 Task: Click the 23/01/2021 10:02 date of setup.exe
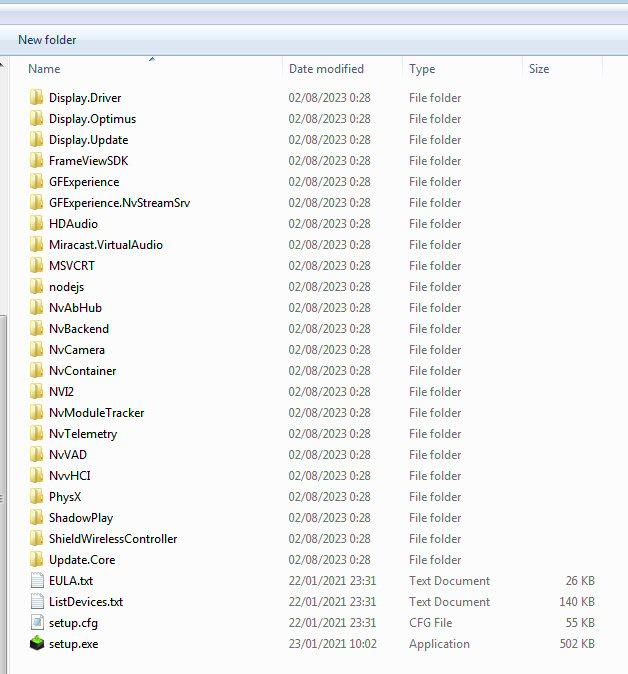(333, 644)
